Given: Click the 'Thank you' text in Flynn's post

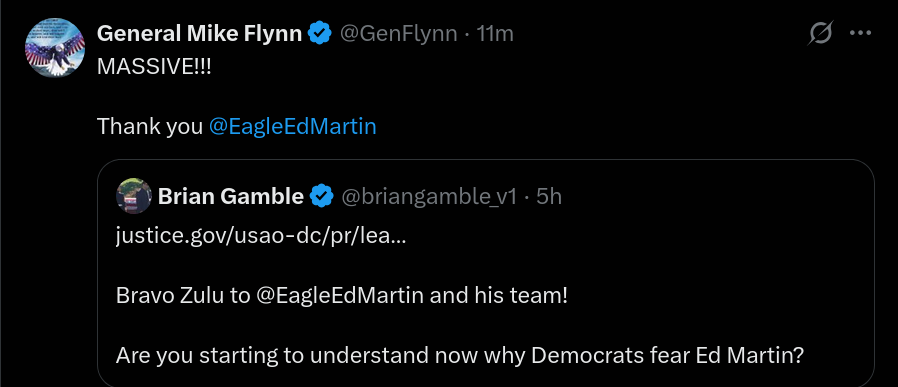Looking at the screenshot, I should pyautogui.click(x=150, y=126).
